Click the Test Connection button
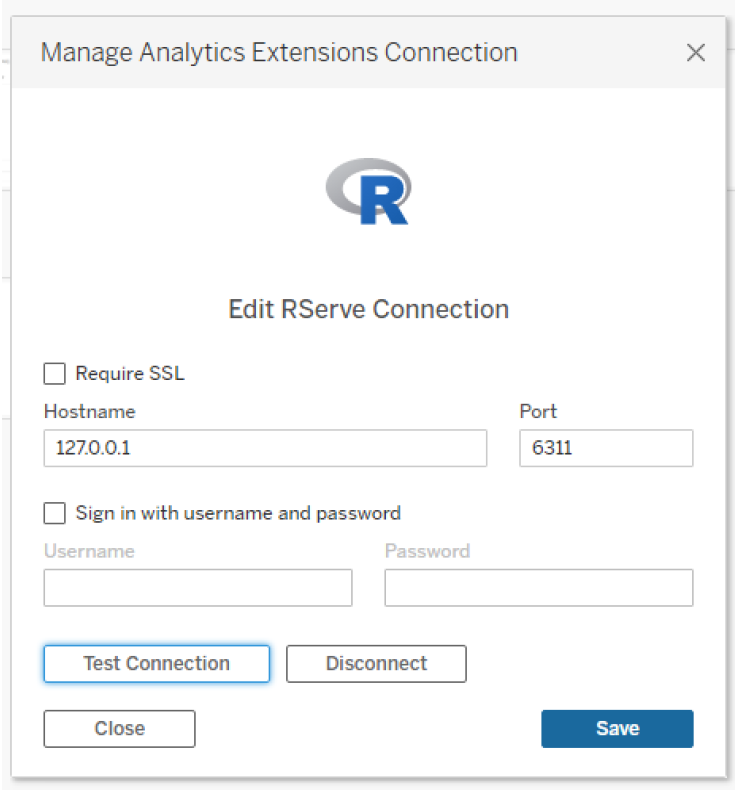This screenshot has width=748, height=791. pos(157,664)
